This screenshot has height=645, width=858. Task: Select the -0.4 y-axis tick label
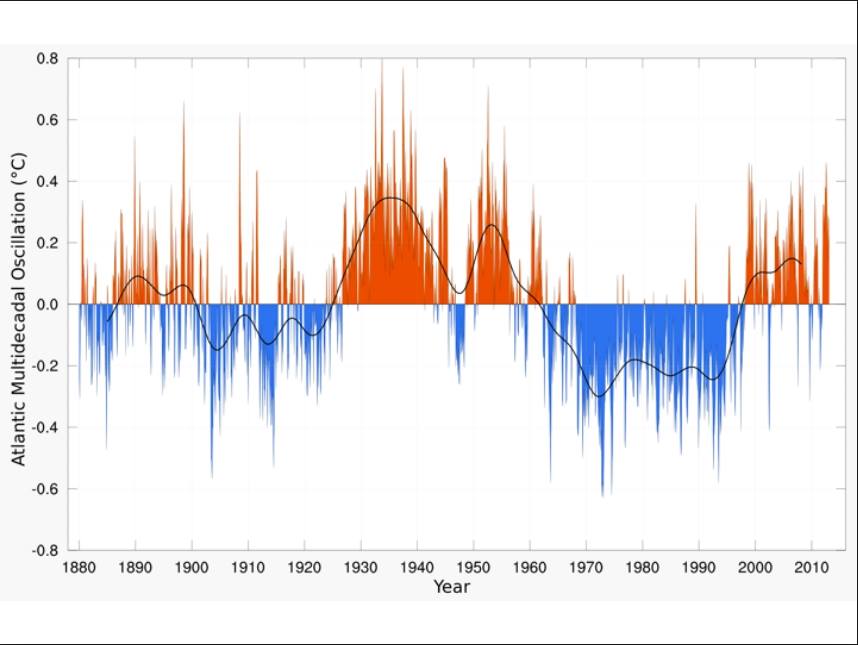(x=46, y=427)
